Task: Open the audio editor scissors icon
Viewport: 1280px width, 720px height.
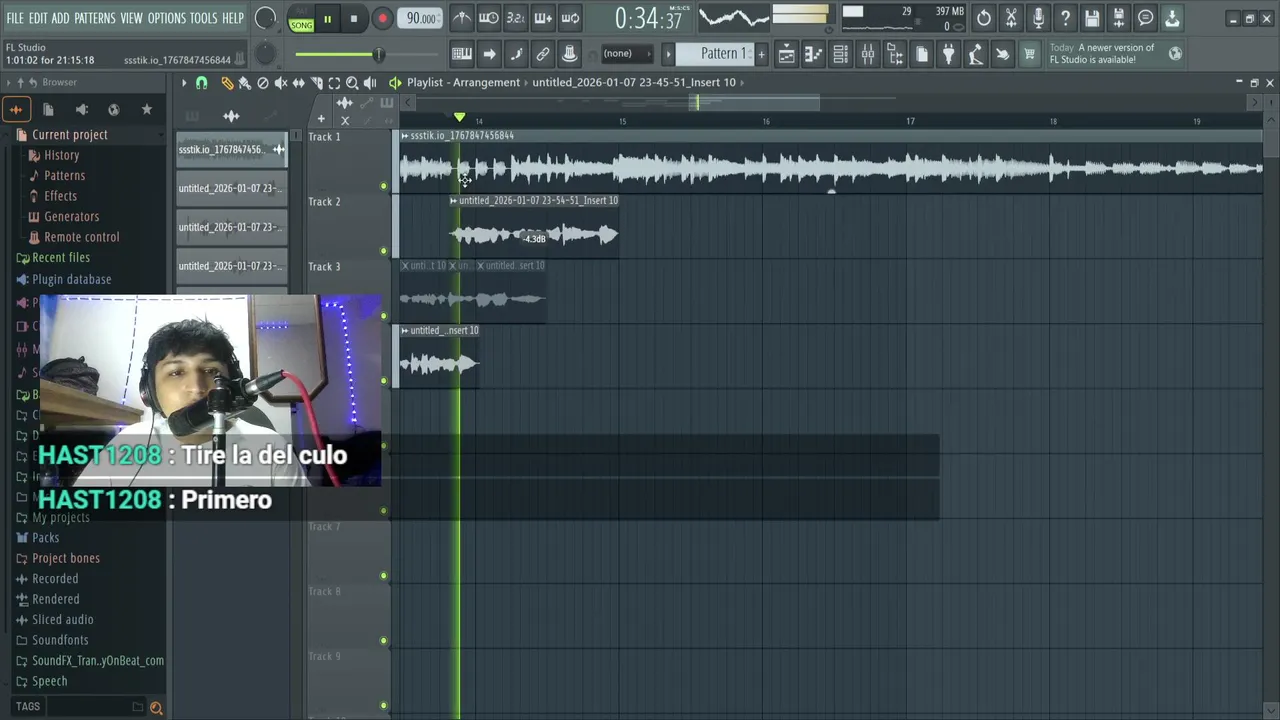Action: pyautogui.click(x=1011, y=18)
